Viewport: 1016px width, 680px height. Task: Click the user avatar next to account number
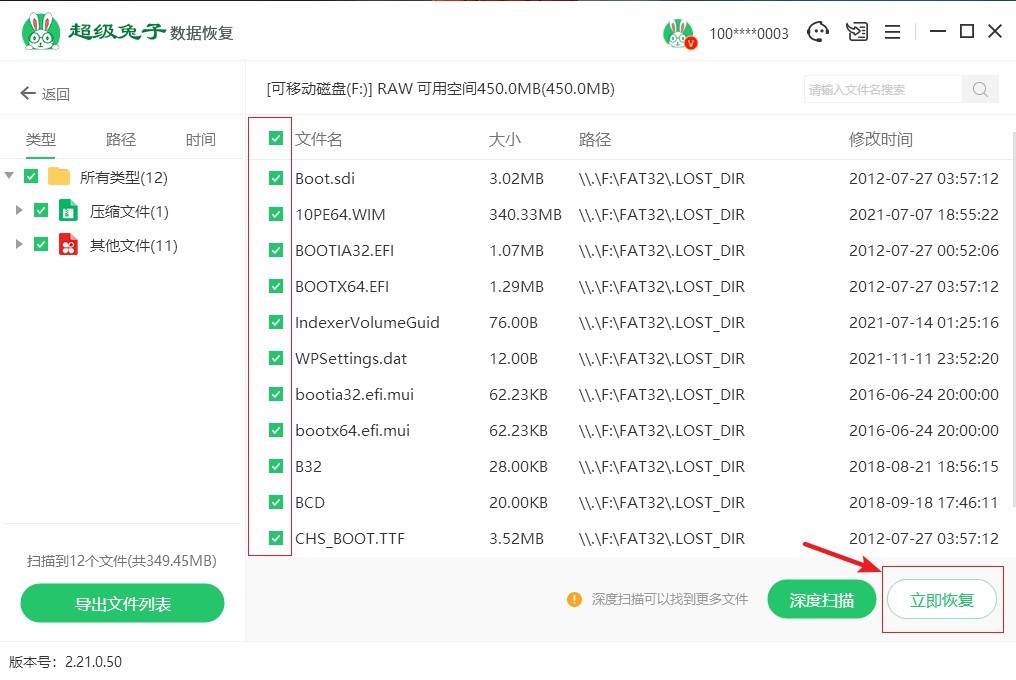pyautogui.click(x=678, y=33)
